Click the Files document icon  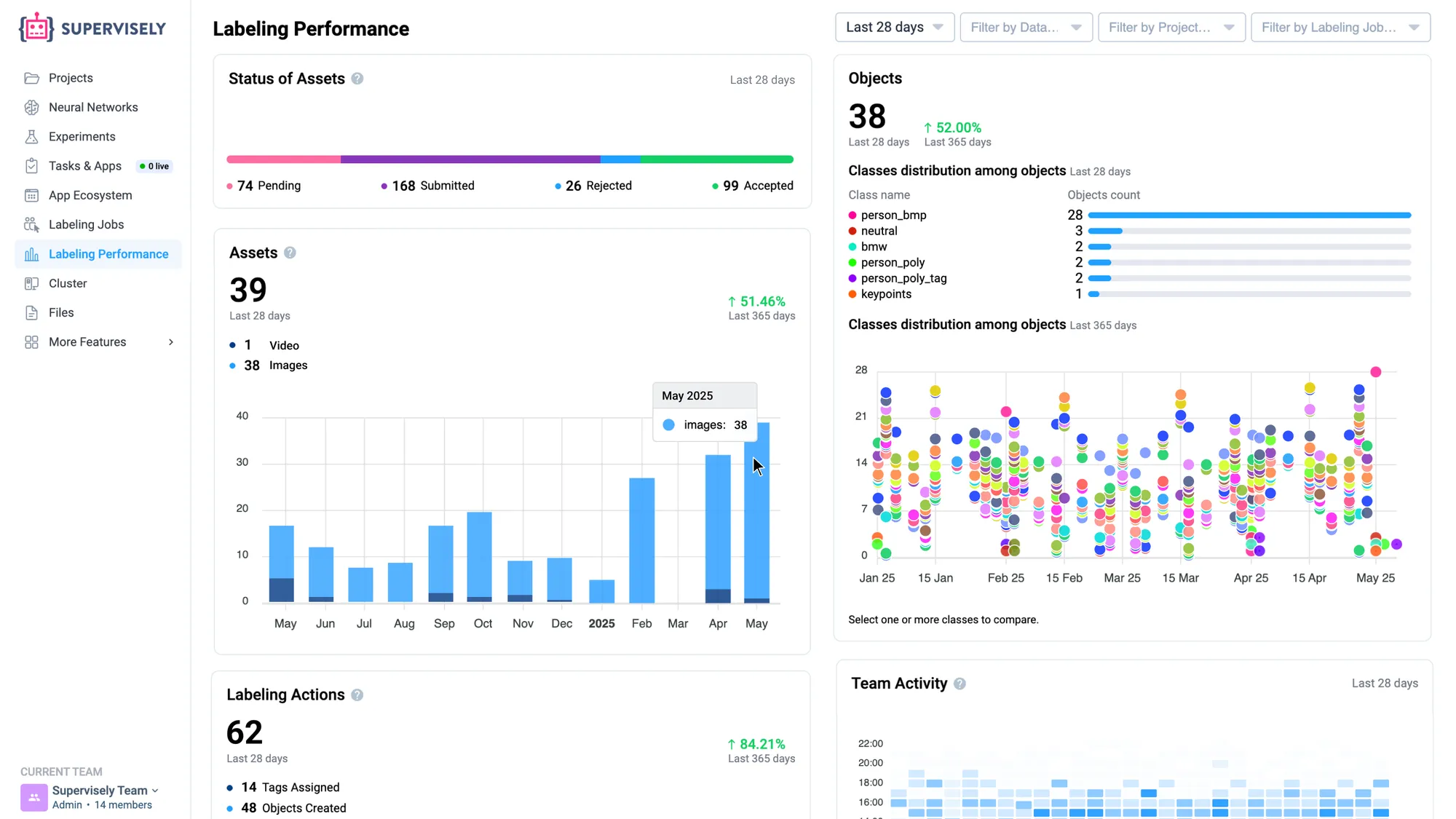pos(31,312)
